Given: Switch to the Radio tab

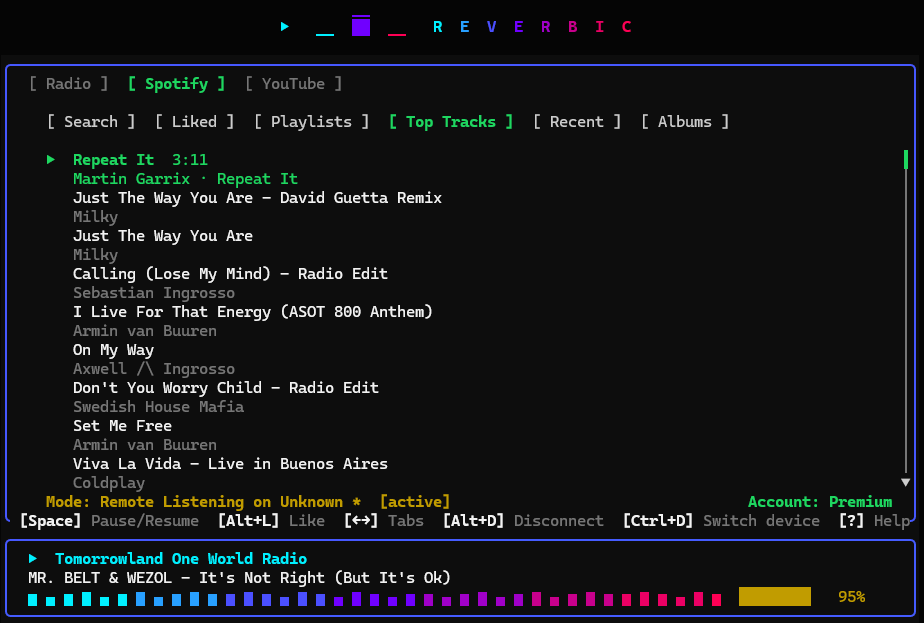Looking at the screenshot, I should point(68,84).
